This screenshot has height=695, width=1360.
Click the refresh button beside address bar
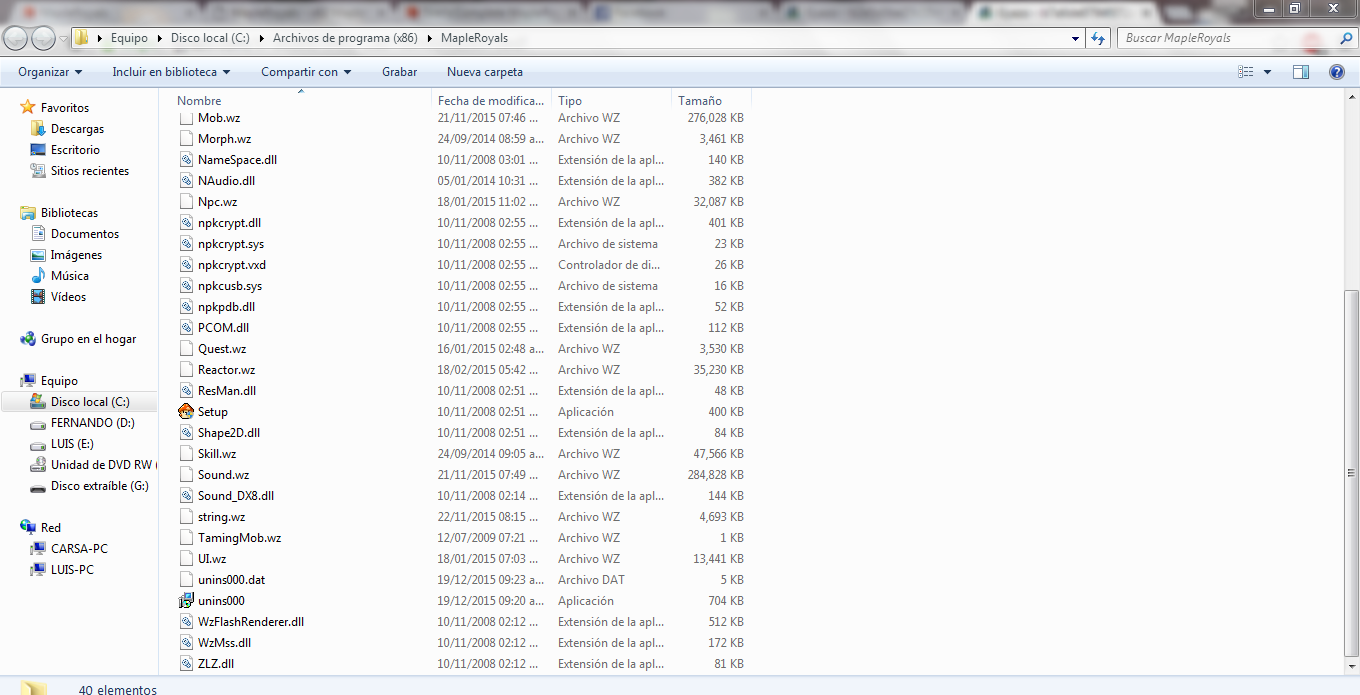pos(1098,38)
